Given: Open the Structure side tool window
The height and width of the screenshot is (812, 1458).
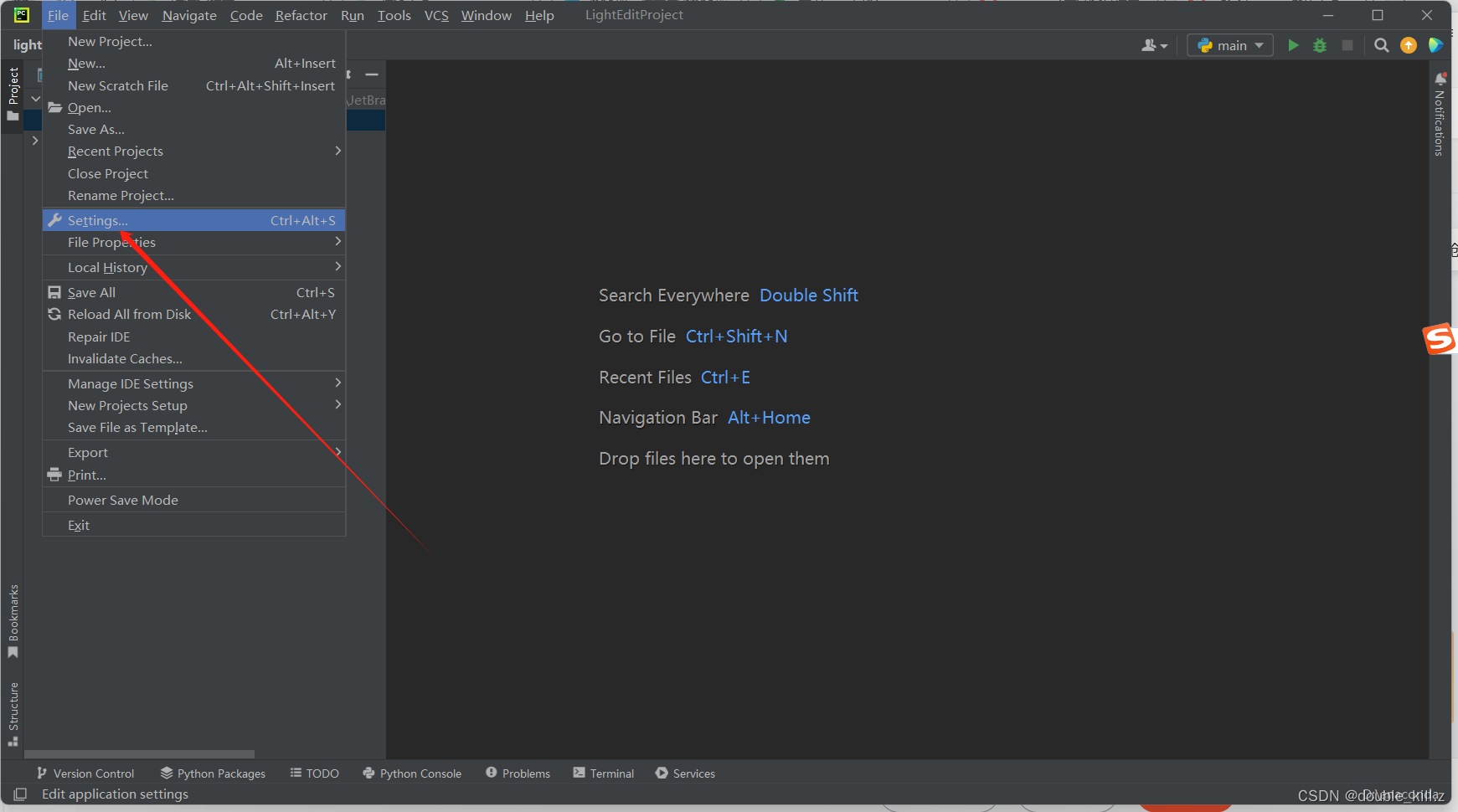Looking at the screenshot, I should [x=13, y=714].
